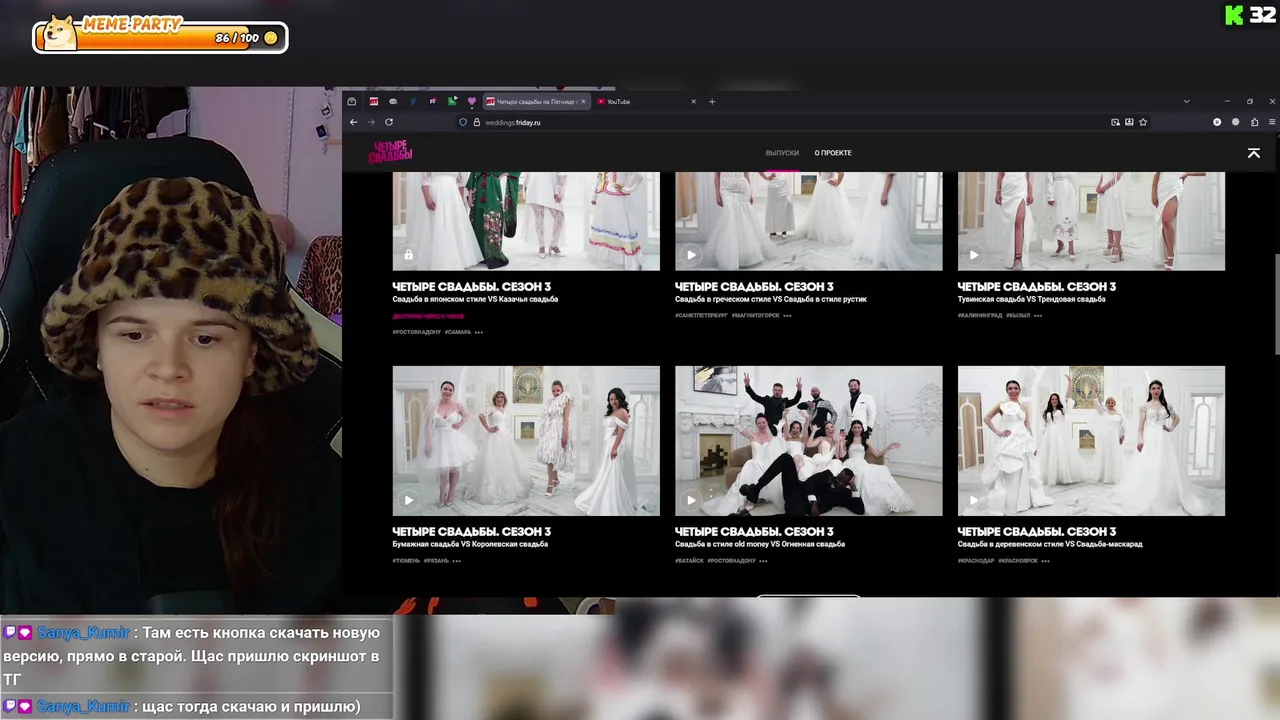Open the extensions puzzle icon
The height and width of the screenshot is (720, 1280).
point(1254,122)
